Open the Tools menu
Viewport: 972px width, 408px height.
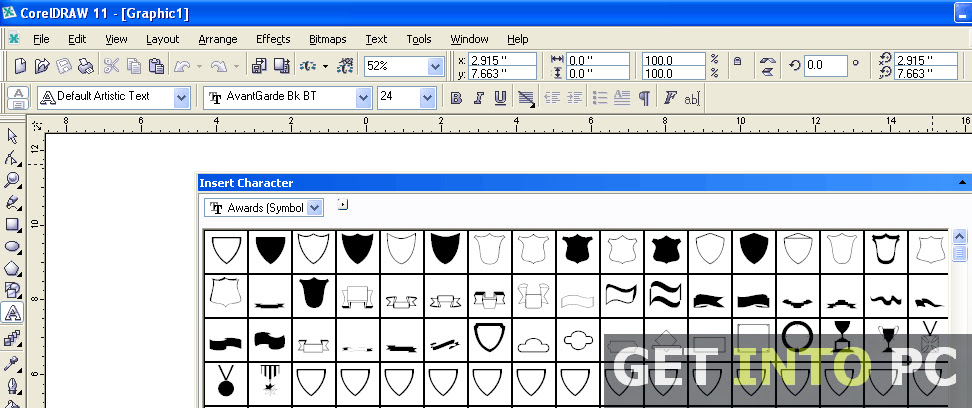tap(418, 39)
